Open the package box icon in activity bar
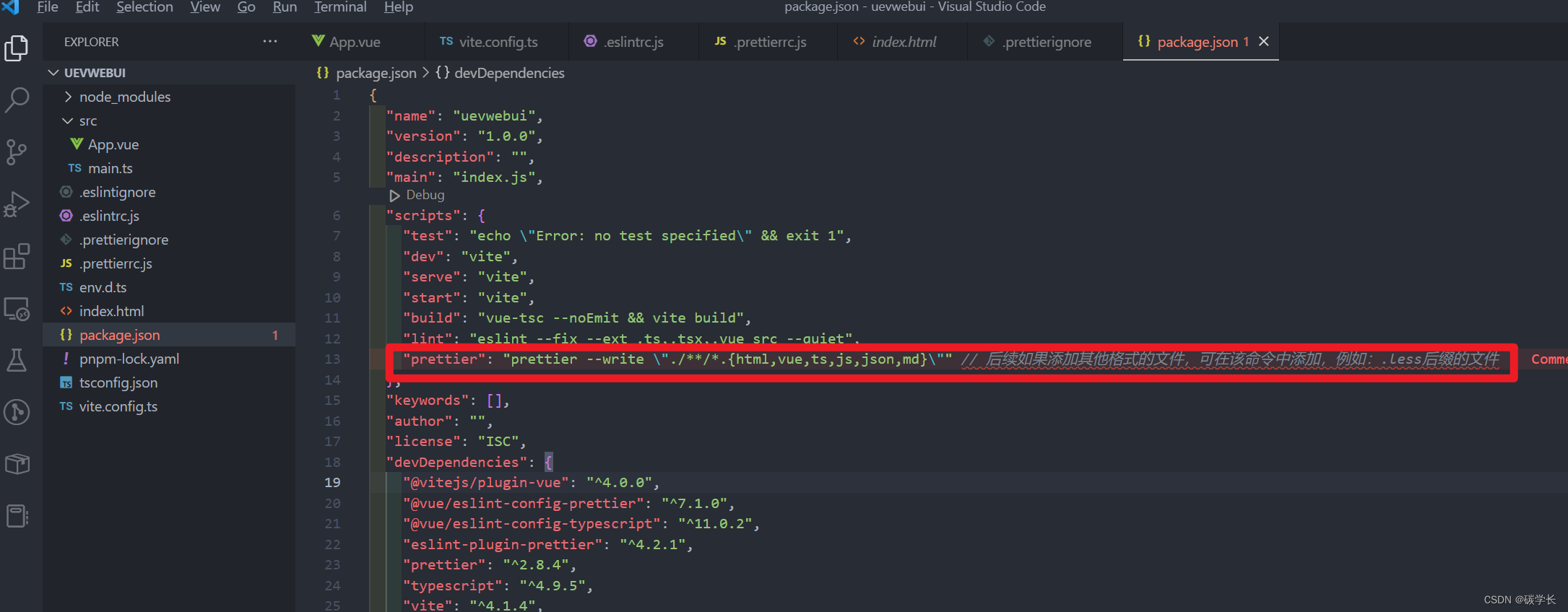The width and height of the screenshot is (1568, 612). pos(17,464)
